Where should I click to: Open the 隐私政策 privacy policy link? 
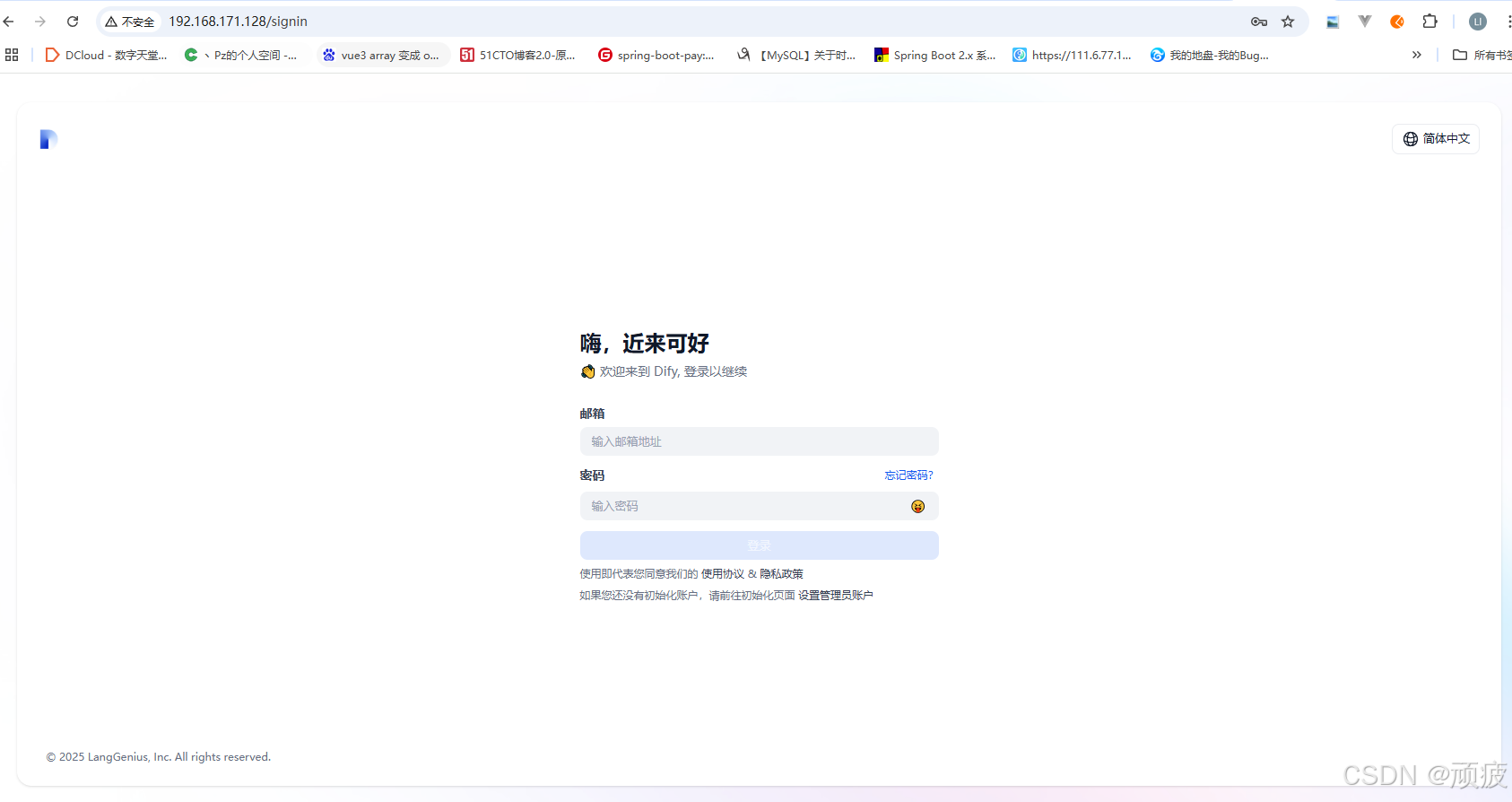pos(782,574)
